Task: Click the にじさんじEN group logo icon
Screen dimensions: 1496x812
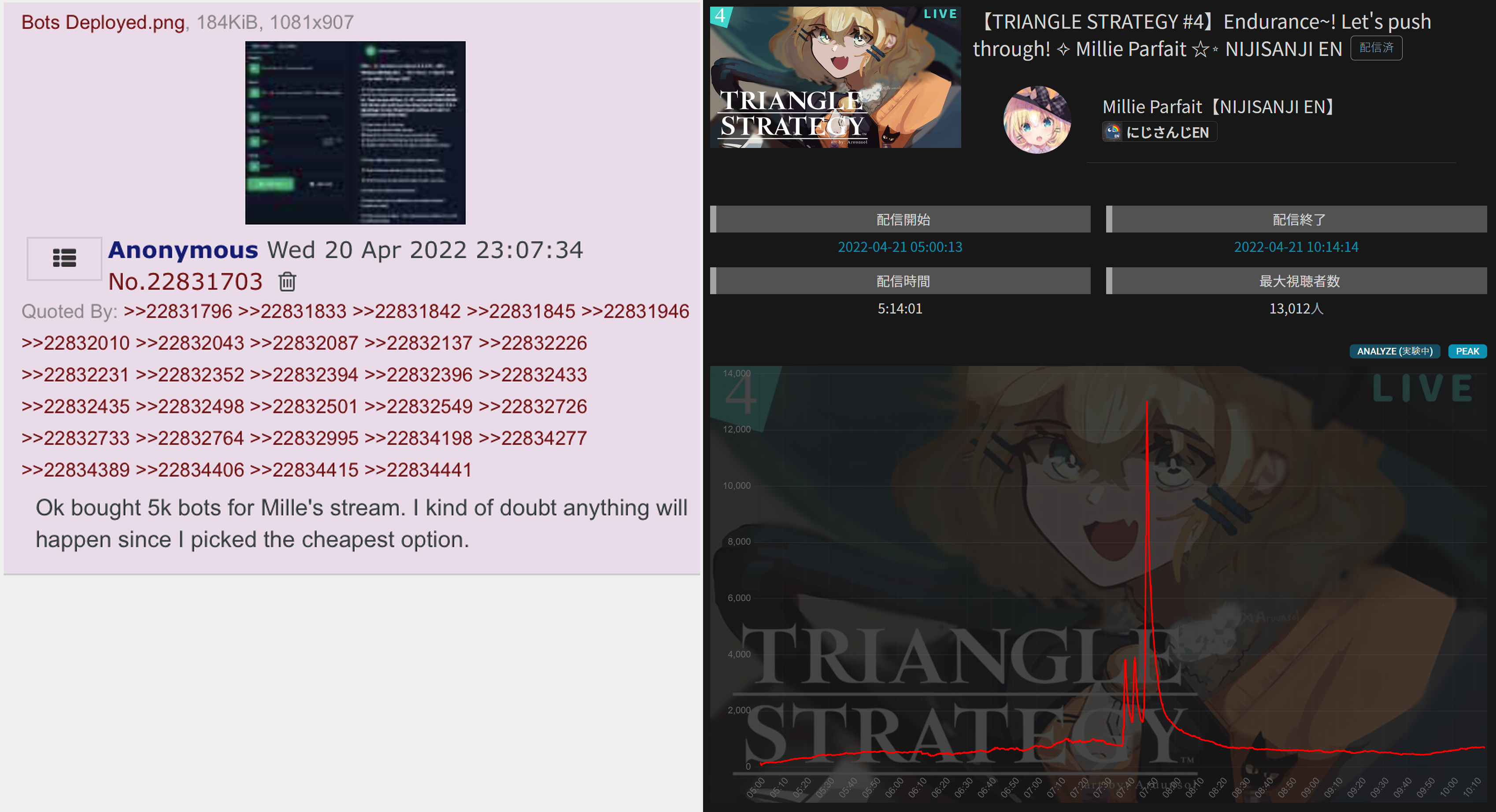Action: tap(1113, 133)
